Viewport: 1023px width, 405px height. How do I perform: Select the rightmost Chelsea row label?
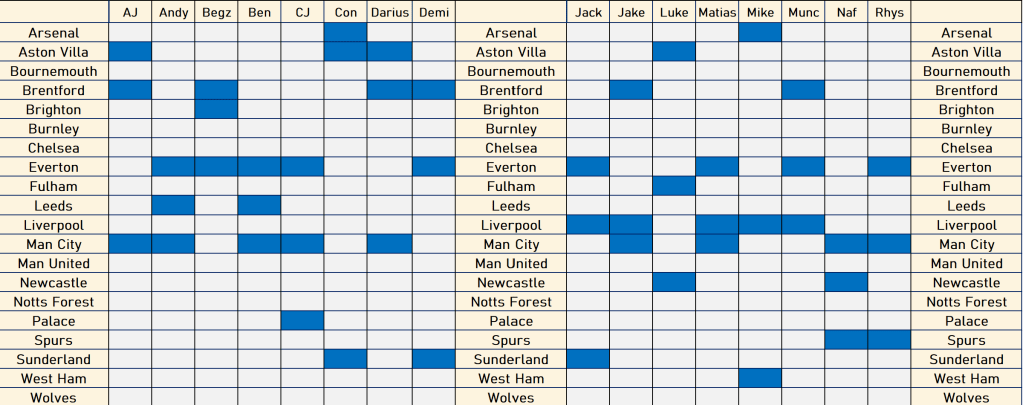(x=966, y=148)
